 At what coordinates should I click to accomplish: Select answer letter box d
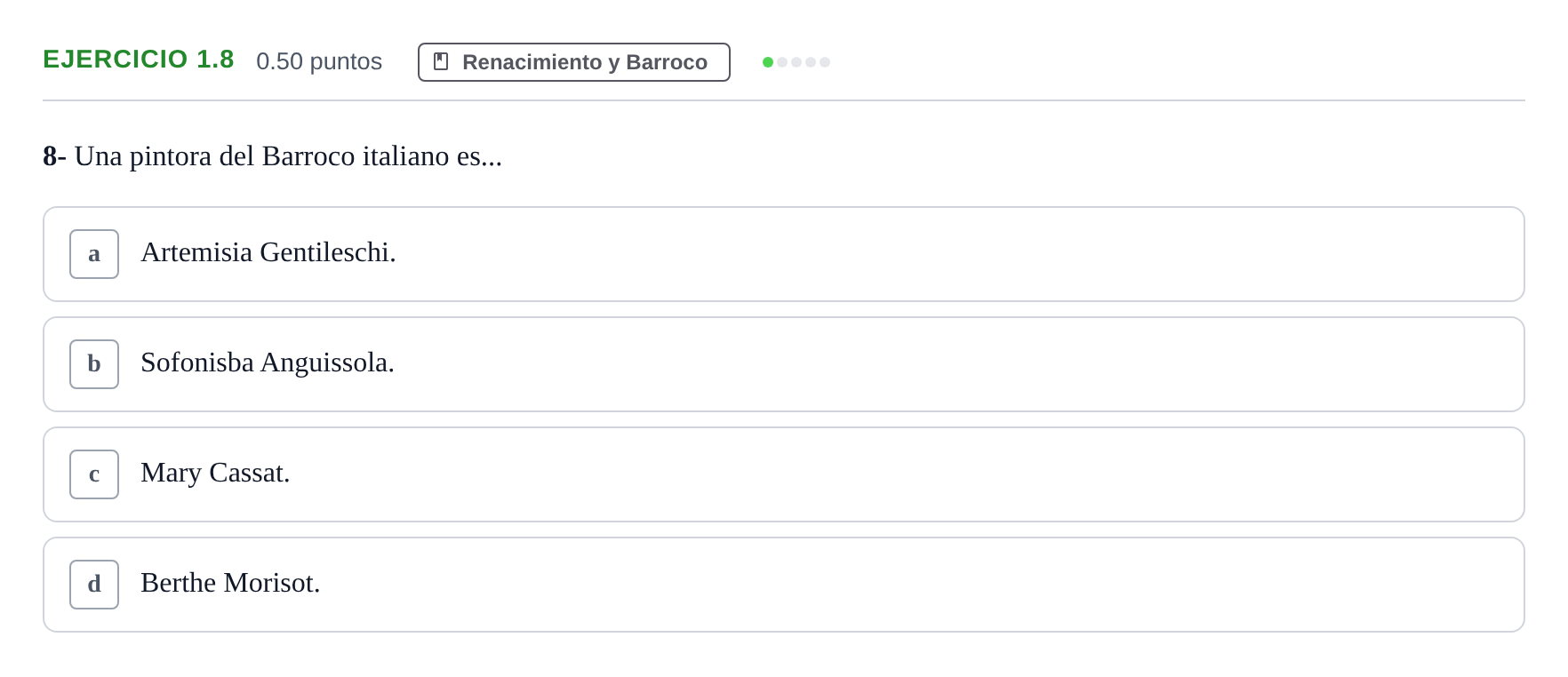(94, 585)
